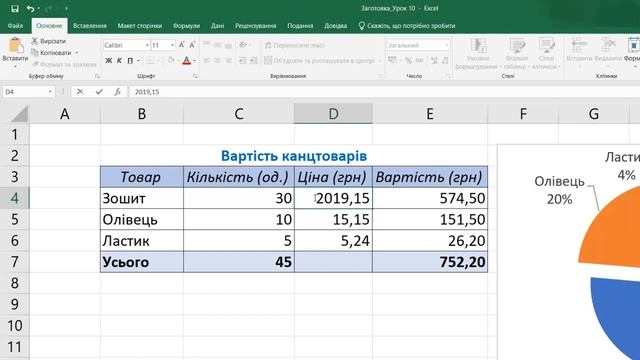This screenshot has height=360, width=640.
Task: Align cell text left
Action: click(207, 61)
